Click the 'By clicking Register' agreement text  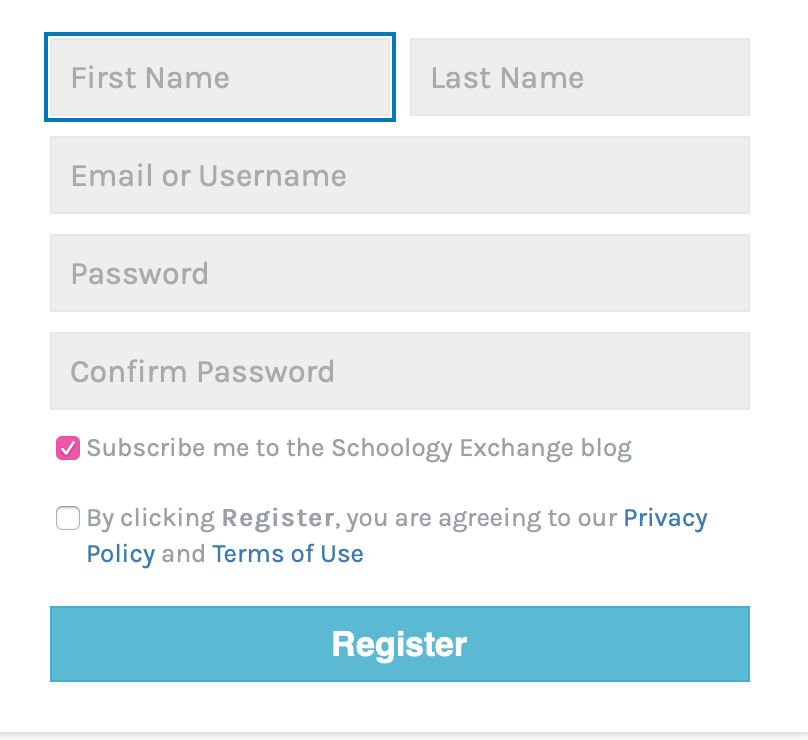pyautogui.click(x=150, y=518)
